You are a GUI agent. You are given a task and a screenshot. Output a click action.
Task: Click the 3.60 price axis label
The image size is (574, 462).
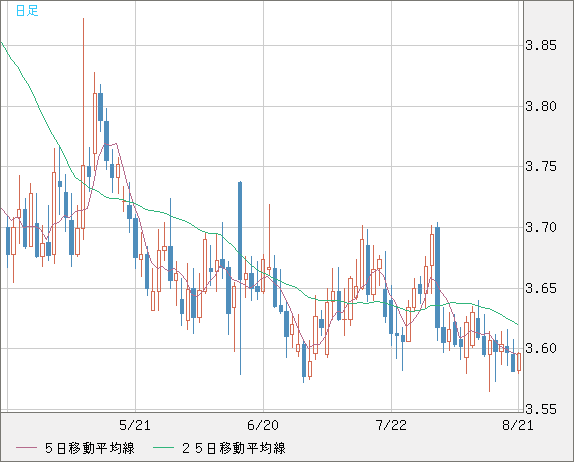tap(541, 349)
